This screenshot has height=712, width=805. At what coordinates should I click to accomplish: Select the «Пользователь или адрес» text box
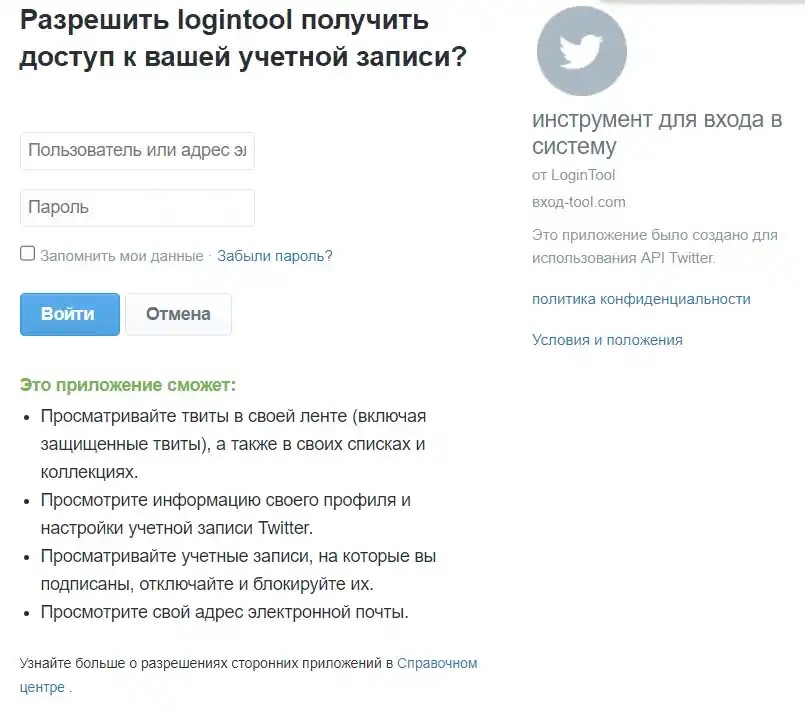tap(137, 151)
